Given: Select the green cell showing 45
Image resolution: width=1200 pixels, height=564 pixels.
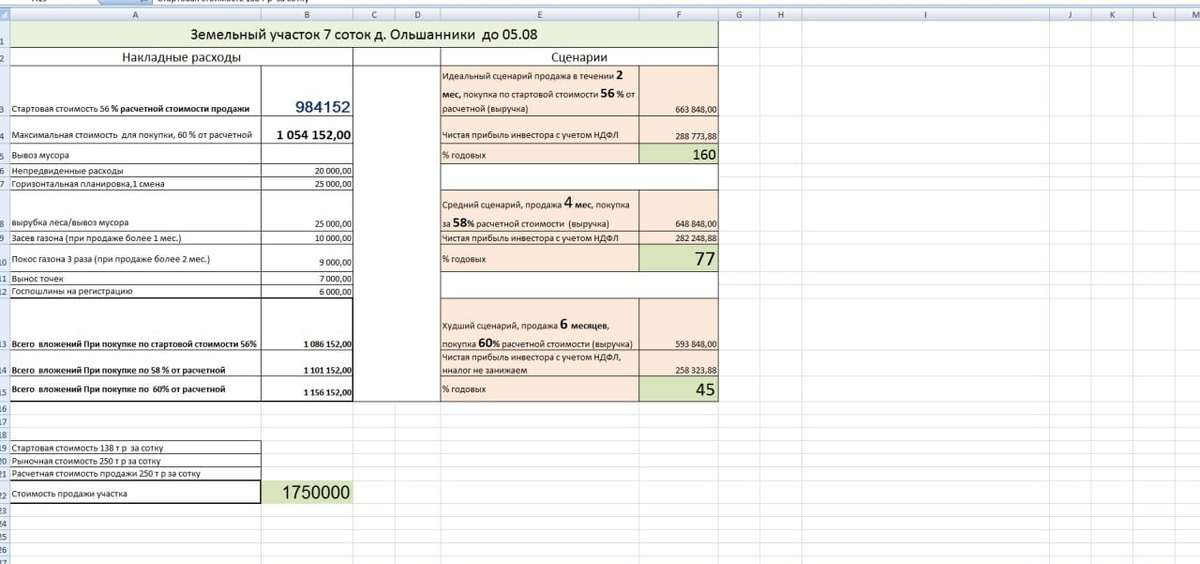Looking at the screenshot, I should click(x=679, y=389).
